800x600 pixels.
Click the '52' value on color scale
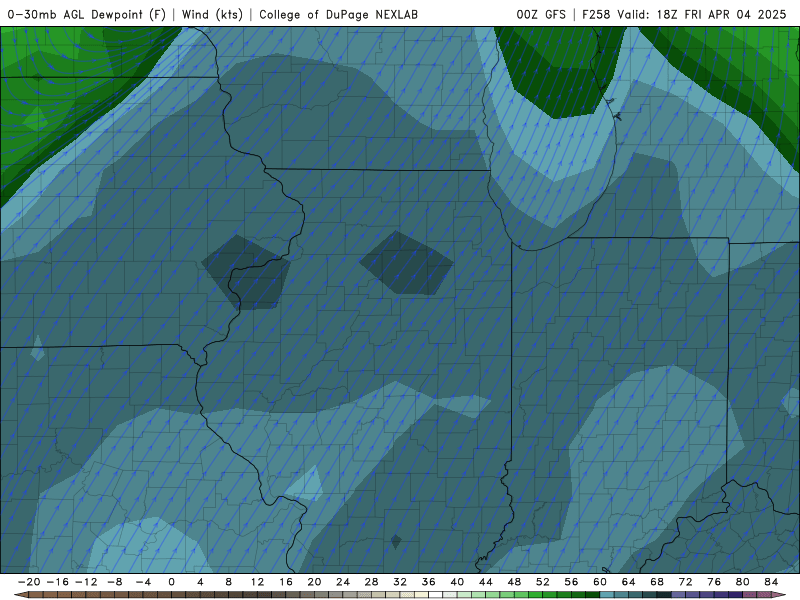click(543, 582)
